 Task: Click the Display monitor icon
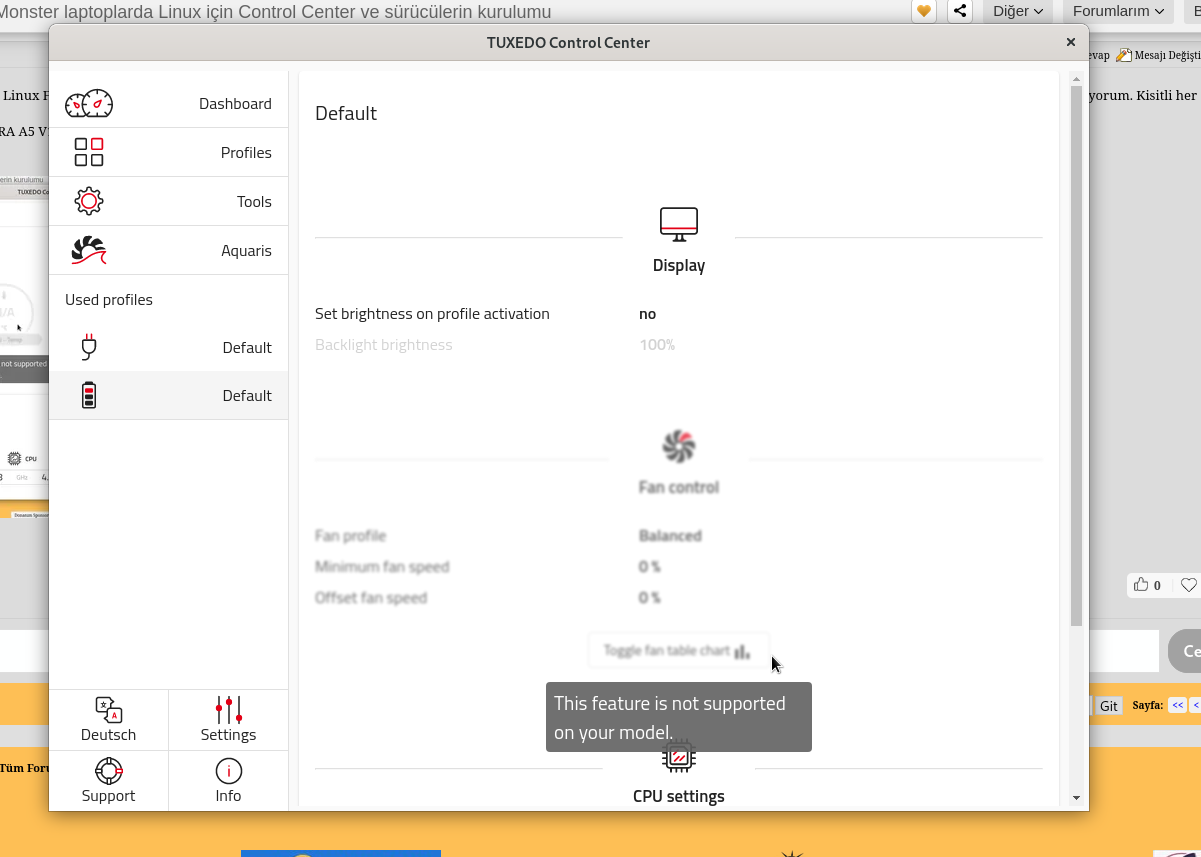679,224
